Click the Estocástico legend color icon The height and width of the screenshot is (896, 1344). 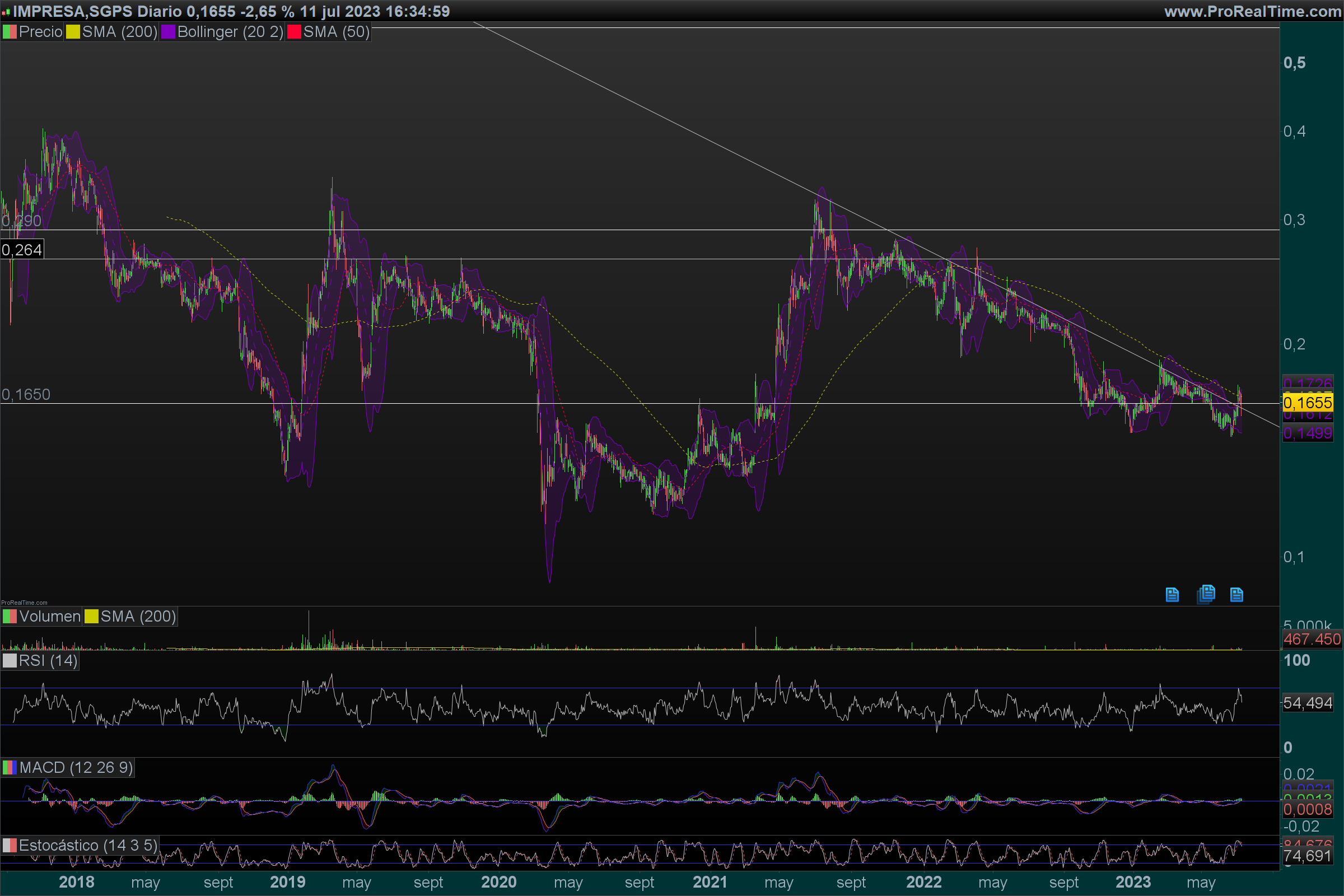pyautogui.click(x=10, y=845)
